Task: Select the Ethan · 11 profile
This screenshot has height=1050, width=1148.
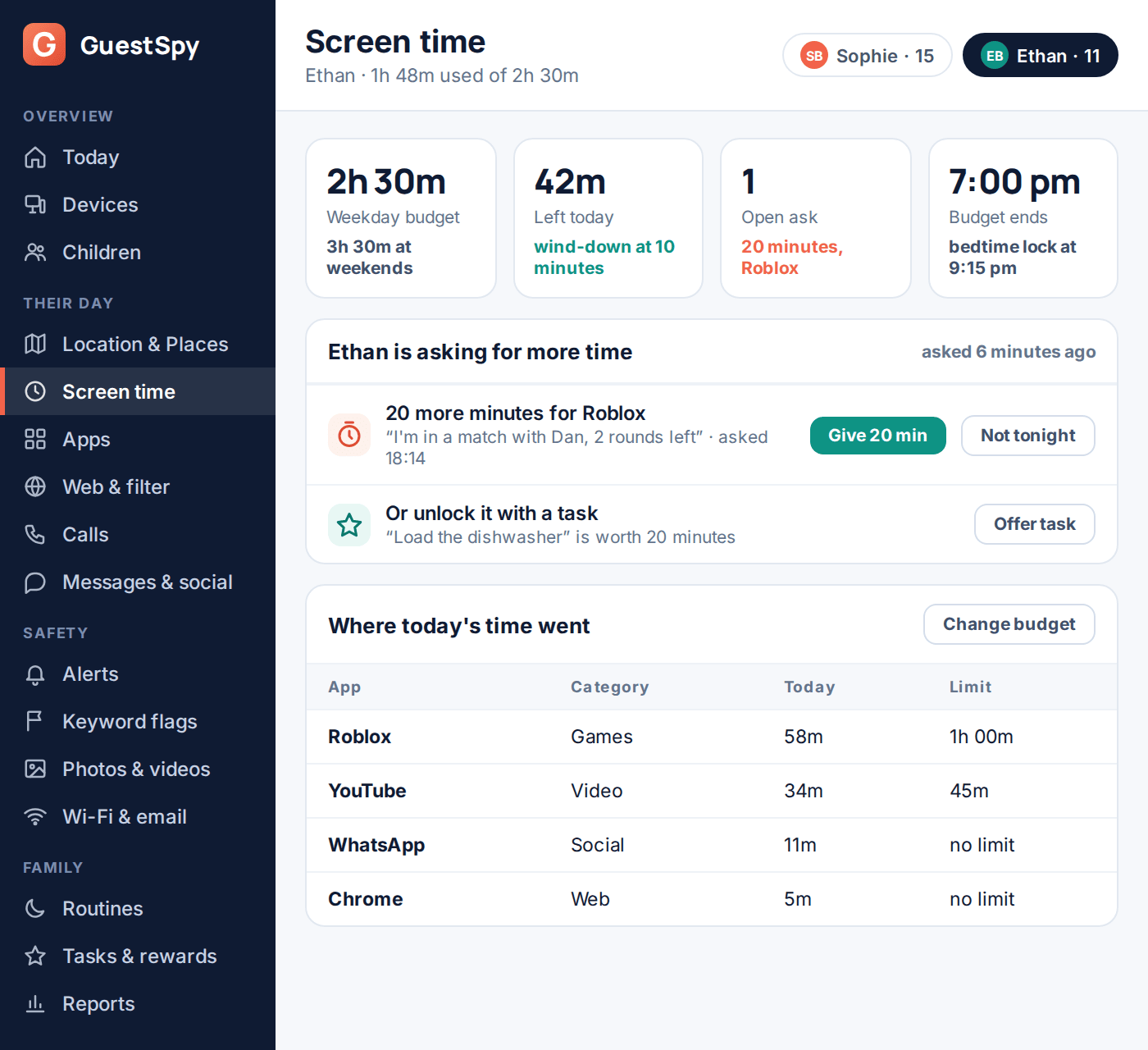Action: pyautogui.click(x=1040, y=56)
